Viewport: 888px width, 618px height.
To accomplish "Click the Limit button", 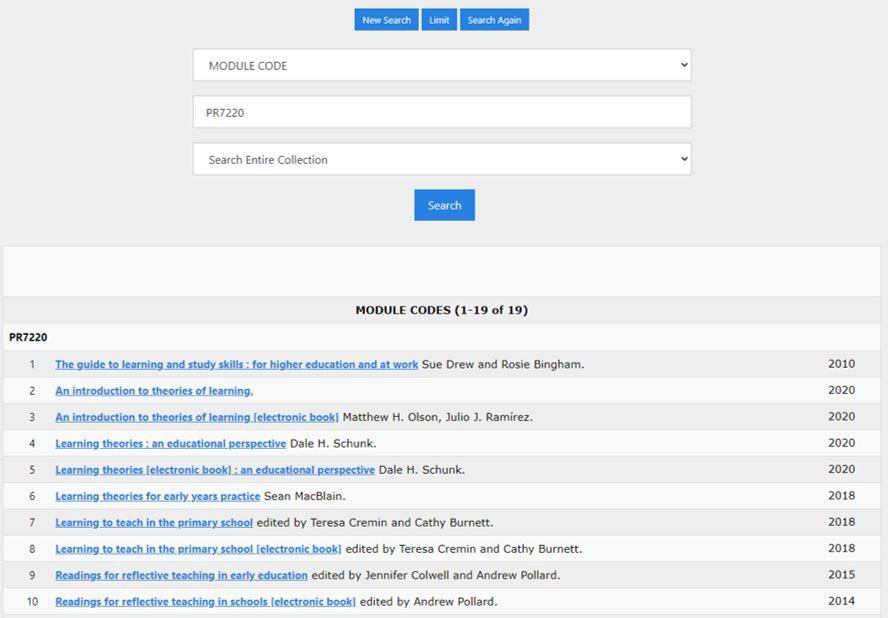I will pos(438,19).
